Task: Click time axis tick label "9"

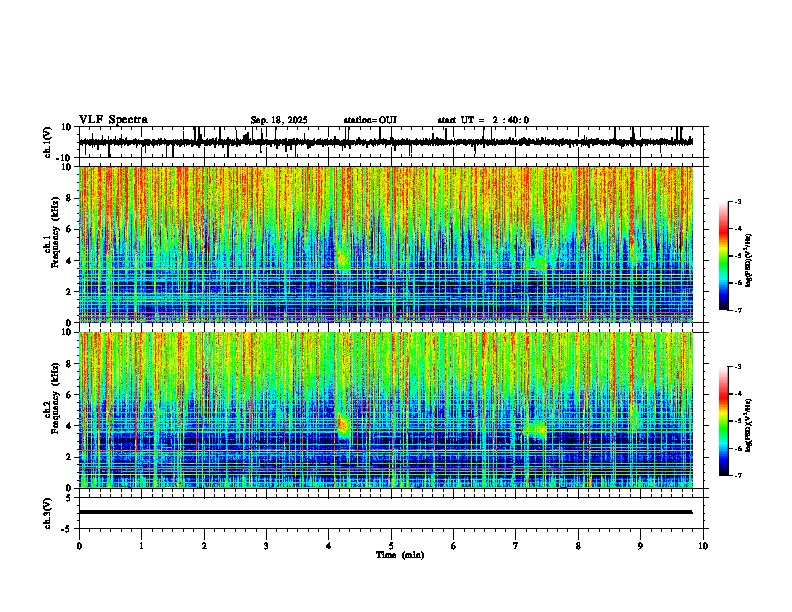Action: pyautogui.click(x=640, y=546)
